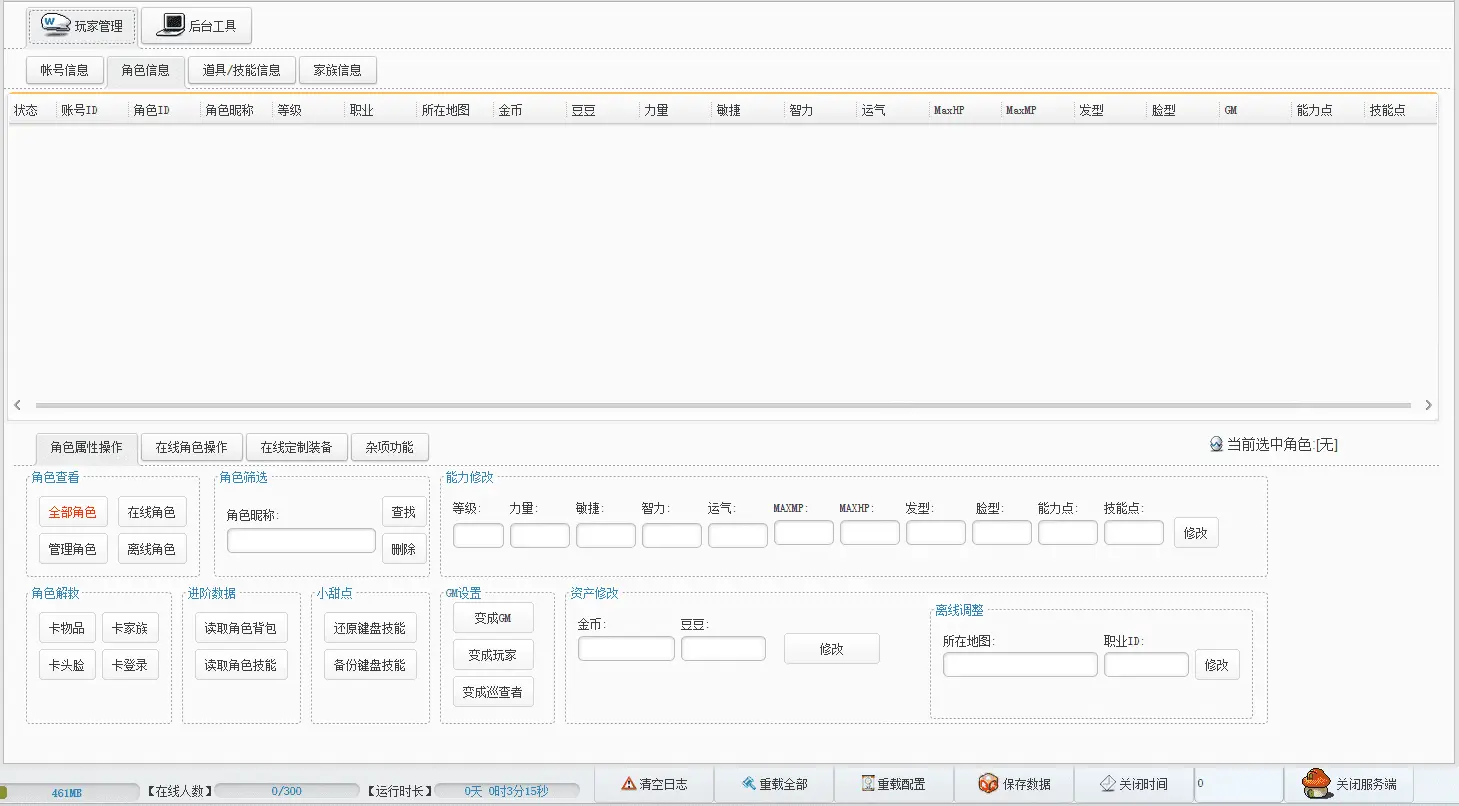This screenshot has height=806, width=1459.
Task: Switch to the 道具/技能信息 tab
Action: [242, 70]
